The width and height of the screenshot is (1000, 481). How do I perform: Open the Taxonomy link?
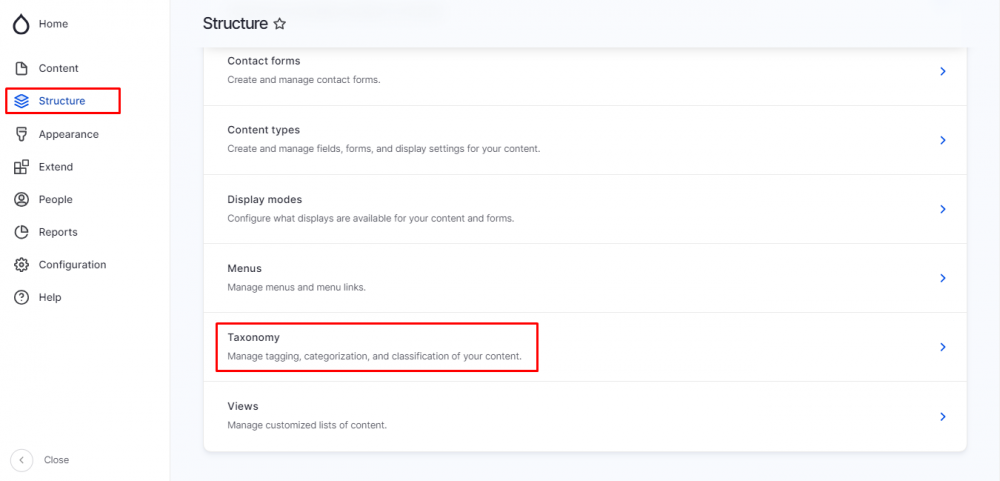(x=253, y=338)
